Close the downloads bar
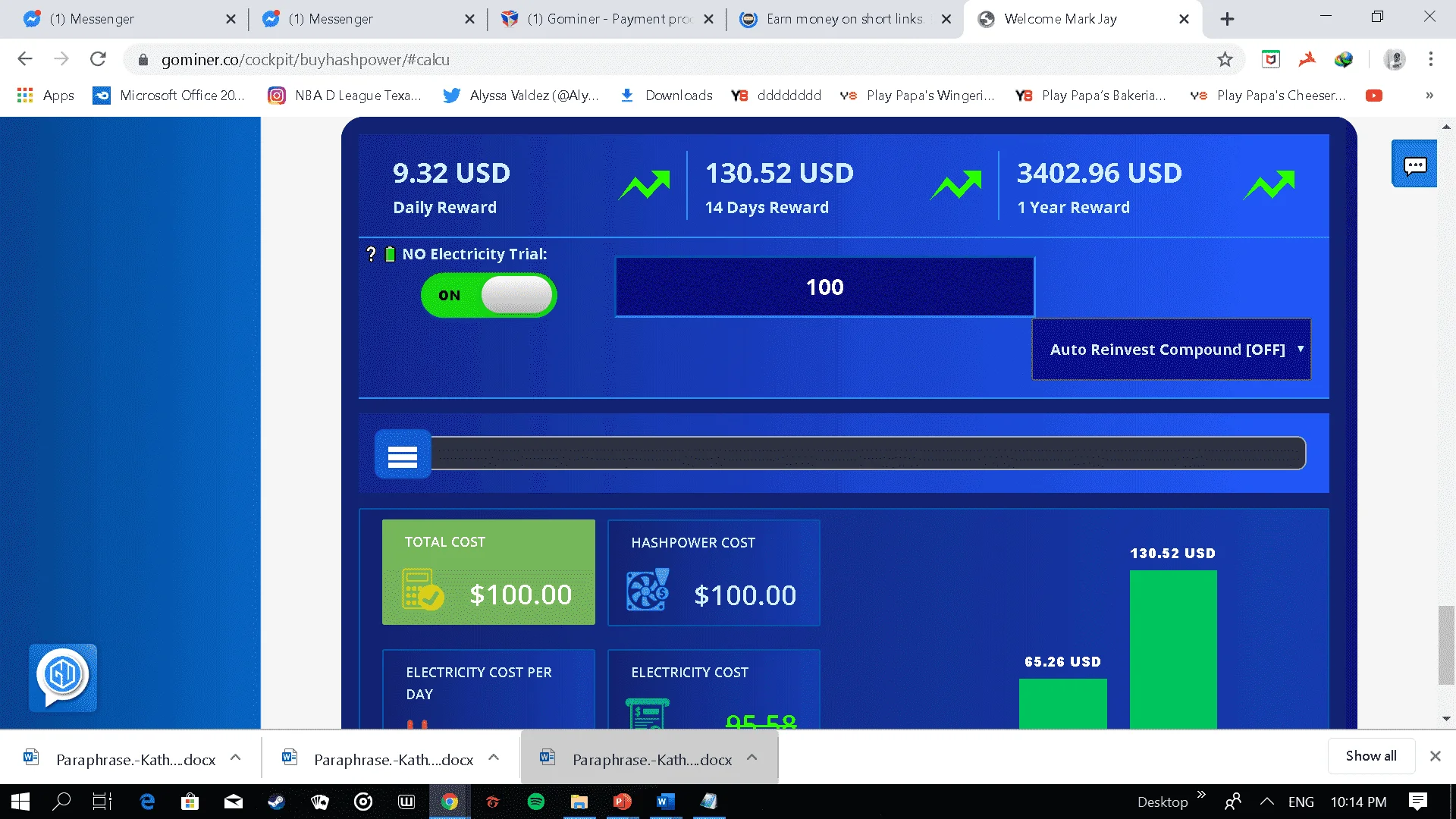1456x819 pixels. (1435, 756)
